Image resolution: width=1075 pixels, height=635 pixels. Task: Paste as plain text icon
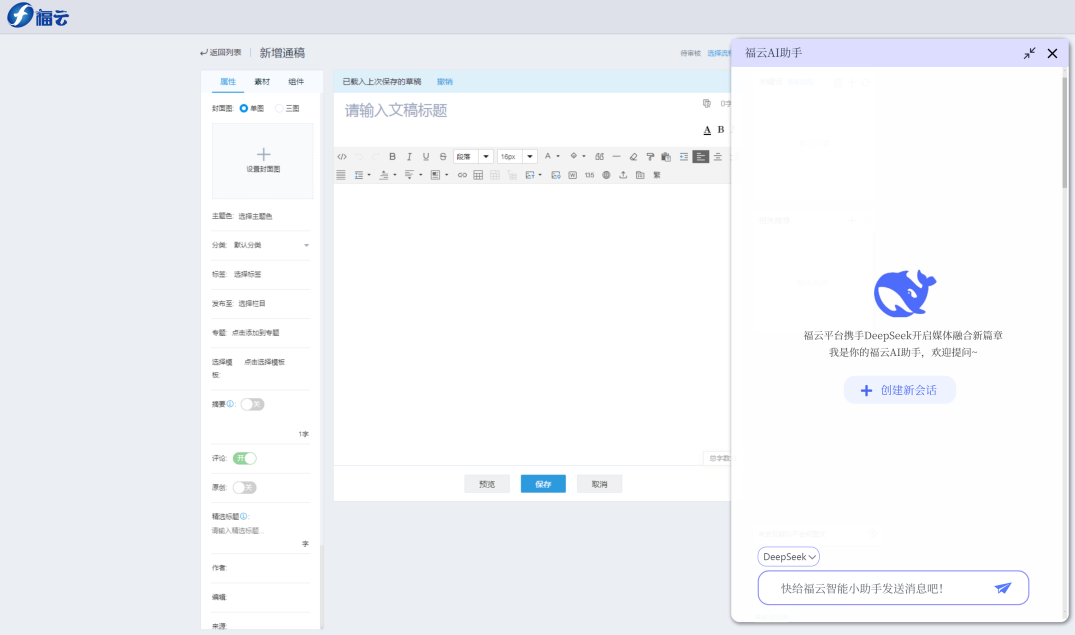click(666, 157)
